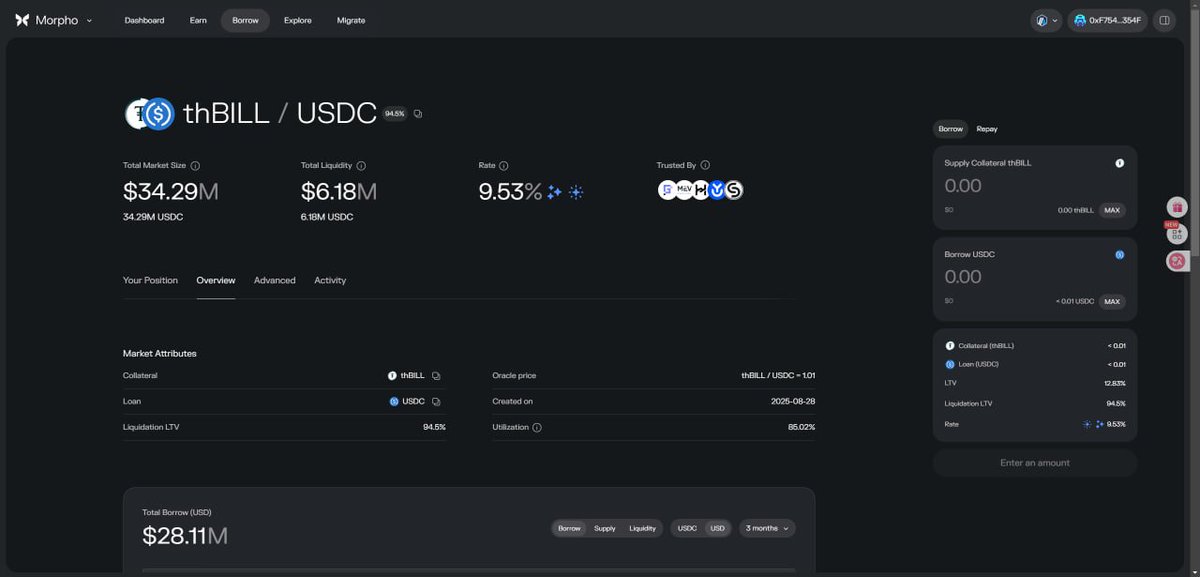The width and height of the screenshot is (1200, 577).
Task: Click the dotted burst icon by rate
Action: pos(576,193)
